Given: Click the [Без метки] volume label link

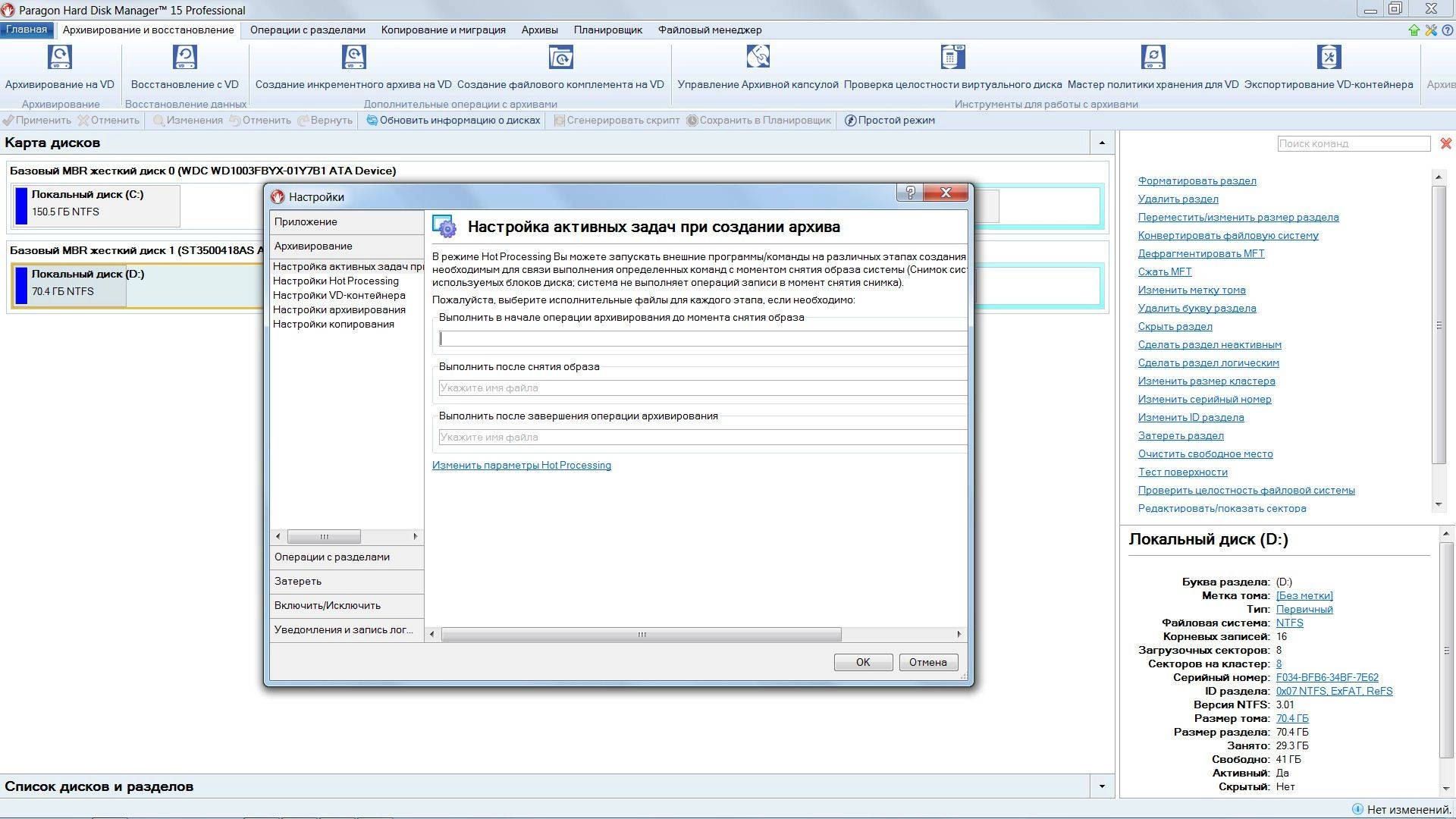Looking at the screenshot, I should click(1304, 595).
